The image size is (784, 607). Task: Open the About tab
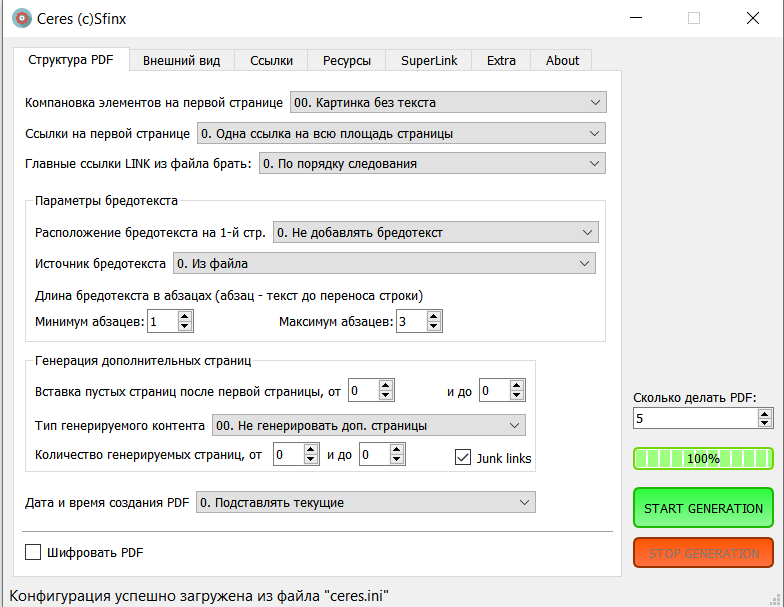point(562,60)
